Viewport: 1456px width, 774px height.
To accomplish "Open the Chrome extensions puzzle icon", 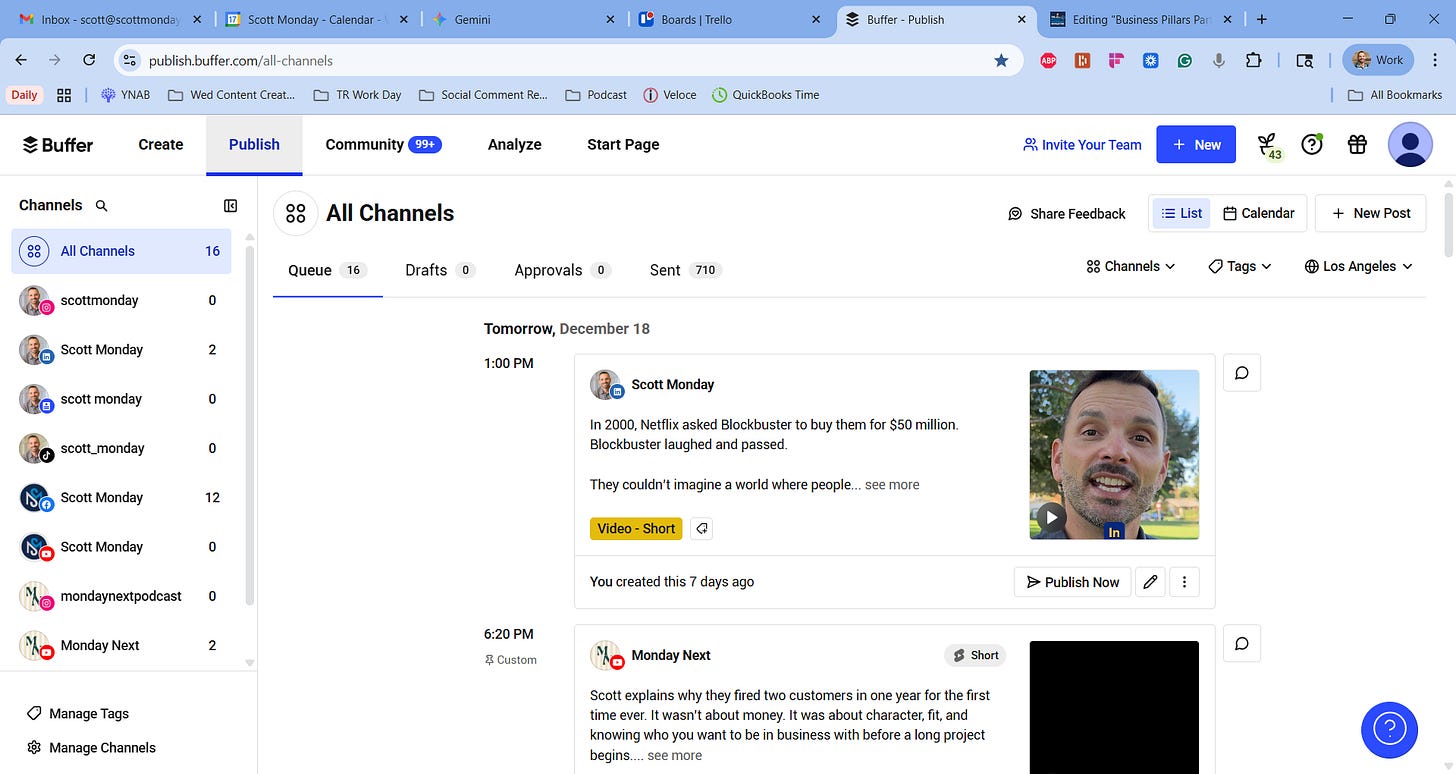I will (1253, 61).
